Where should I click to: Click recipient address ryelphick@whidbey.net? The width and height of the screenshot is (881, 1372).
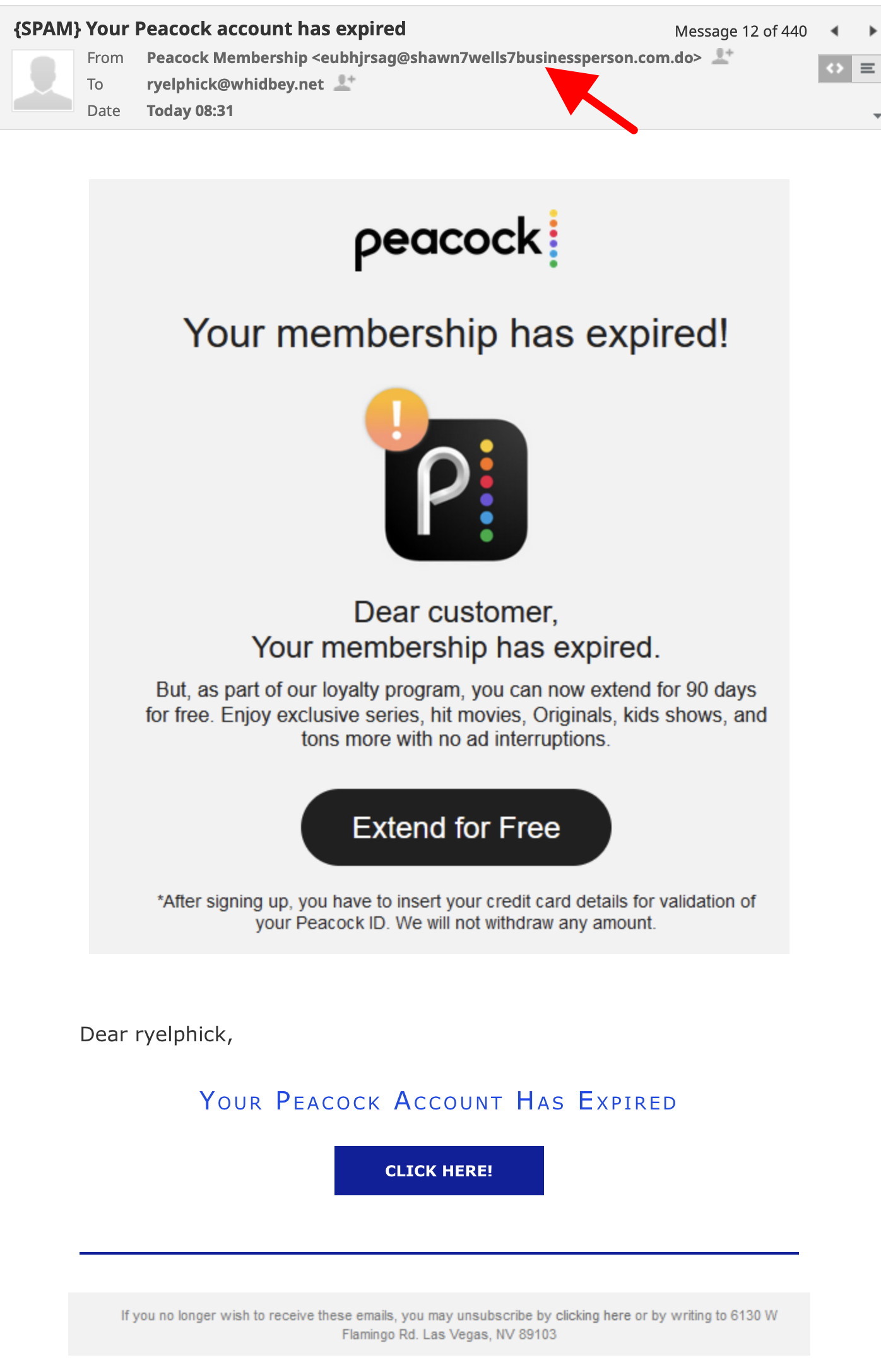[235, 84]
